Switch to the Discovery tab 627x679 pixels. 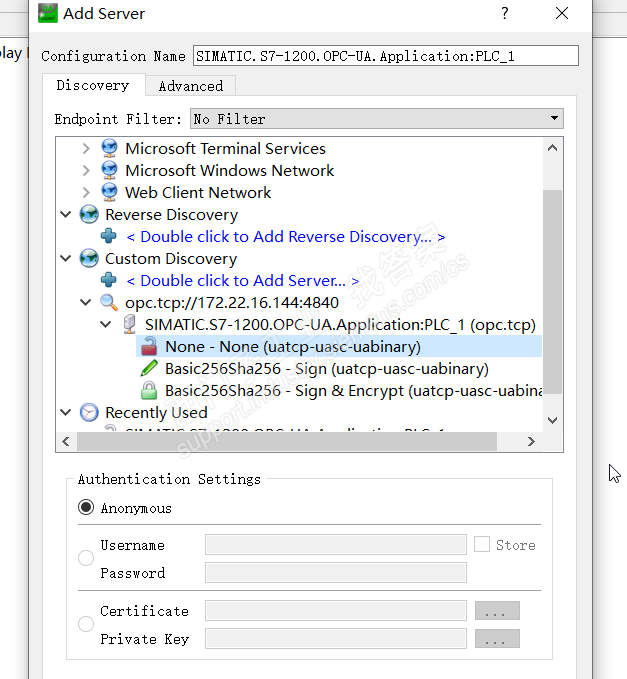92,86
